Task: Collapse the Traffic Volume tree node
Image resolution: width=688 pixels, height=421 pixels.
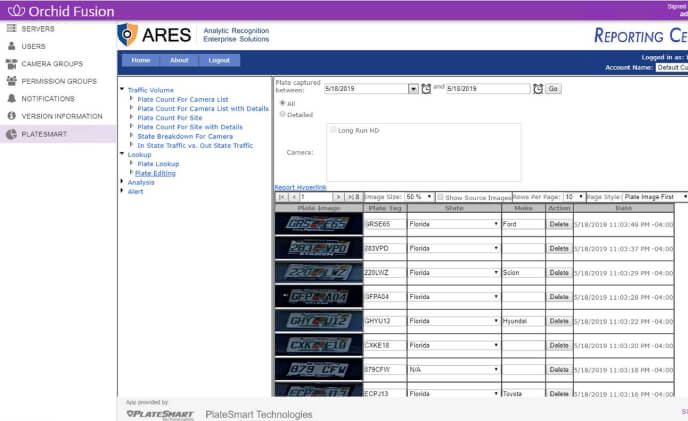Action: tap(122, 89)
